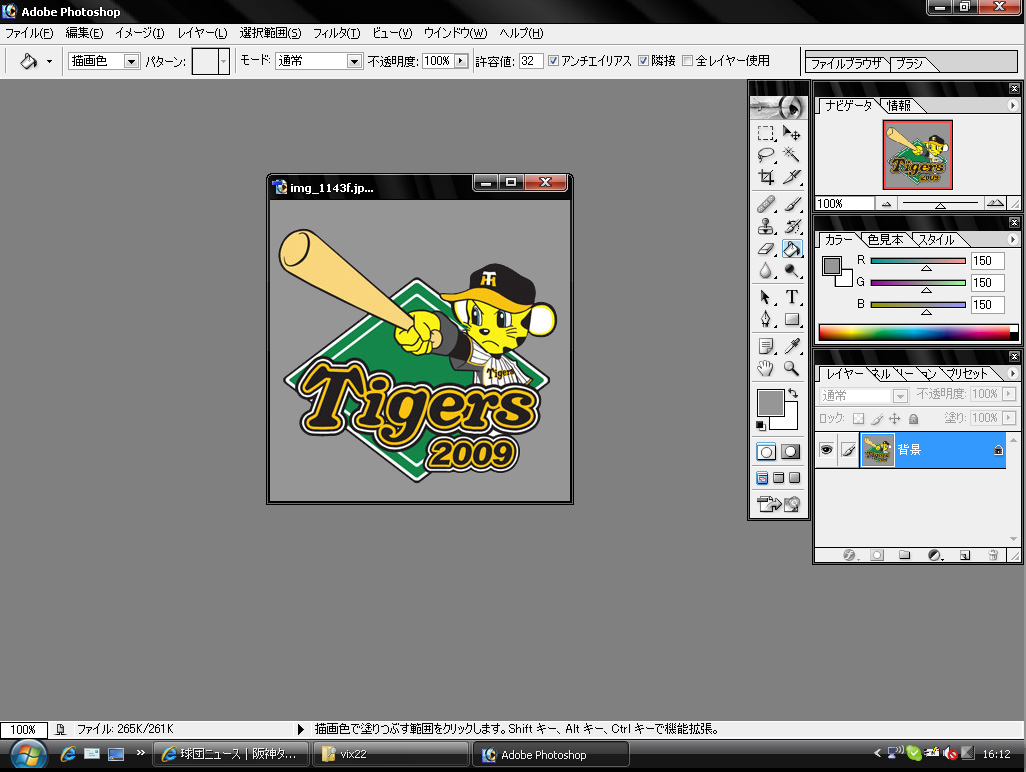1026x772 pixels.
Task: Select the Notes tool
Action: pos(766,346)
